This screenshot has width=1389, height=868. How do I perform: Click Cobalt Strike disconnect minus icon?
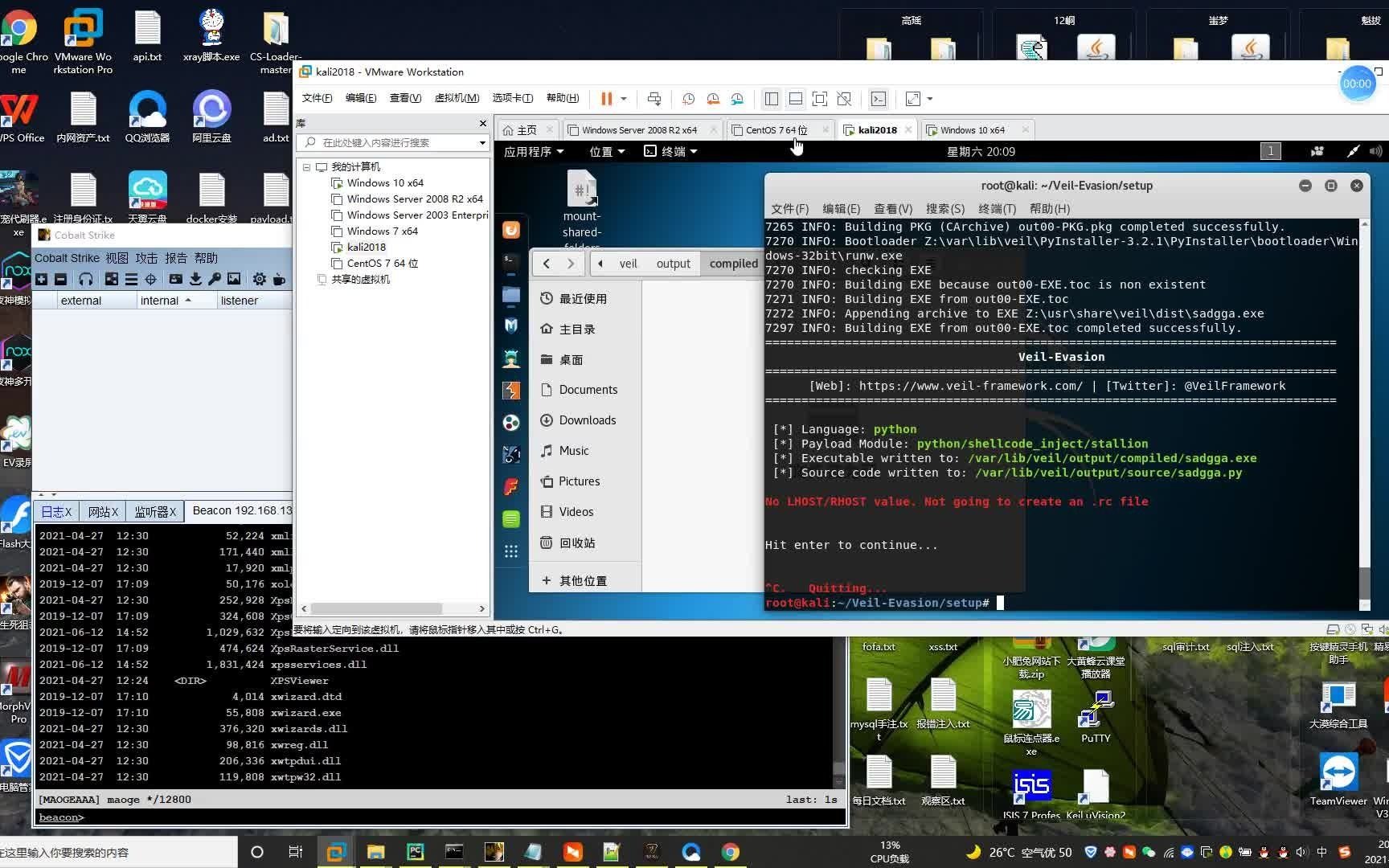(x=61, y=279)
